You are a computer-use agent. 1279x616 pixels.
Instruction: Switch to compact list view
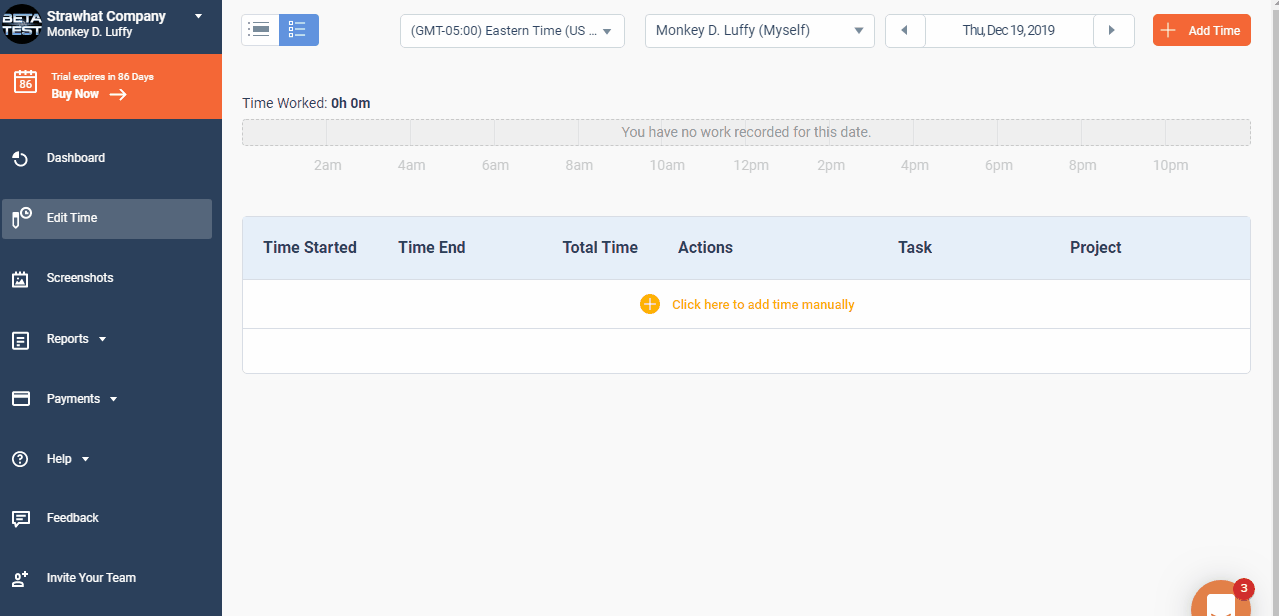click(260, 30)
